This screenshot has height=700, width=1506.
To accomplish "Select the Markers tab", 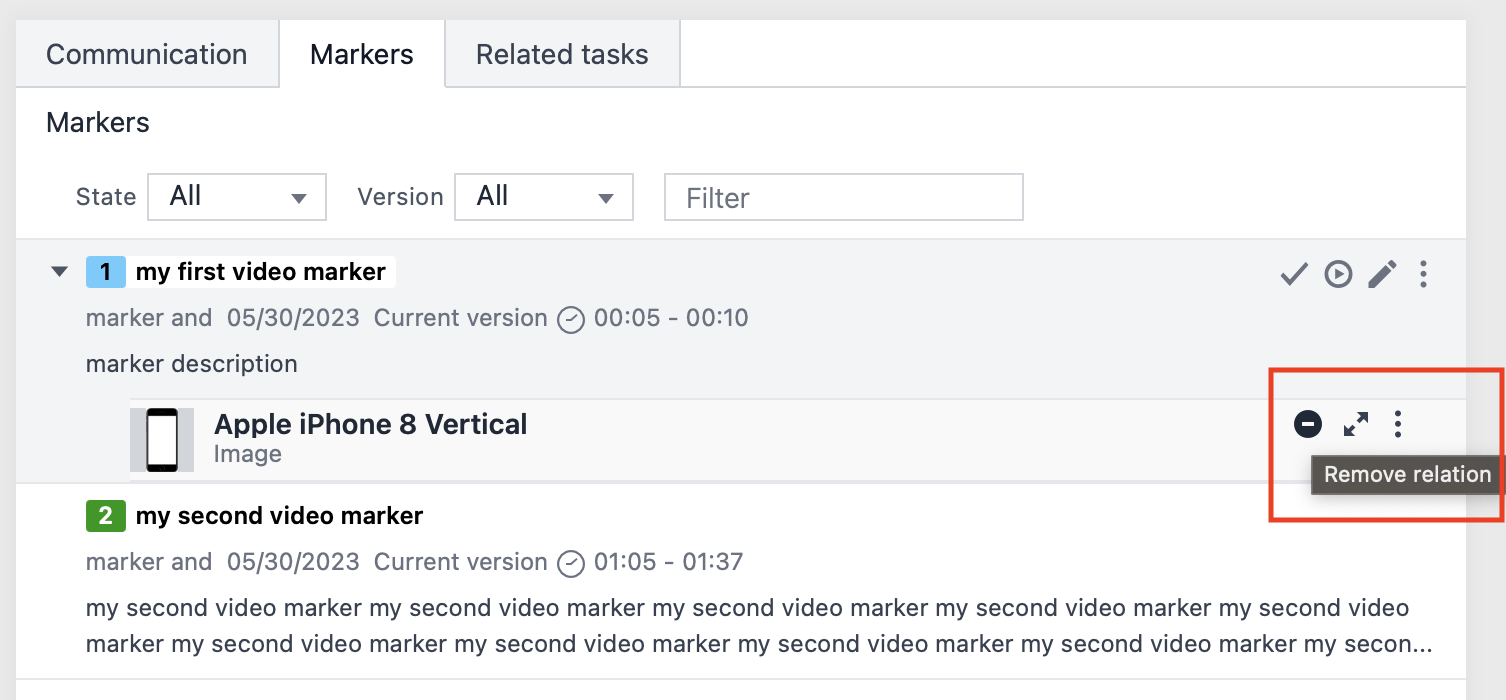I will click(x=361, y=54).
